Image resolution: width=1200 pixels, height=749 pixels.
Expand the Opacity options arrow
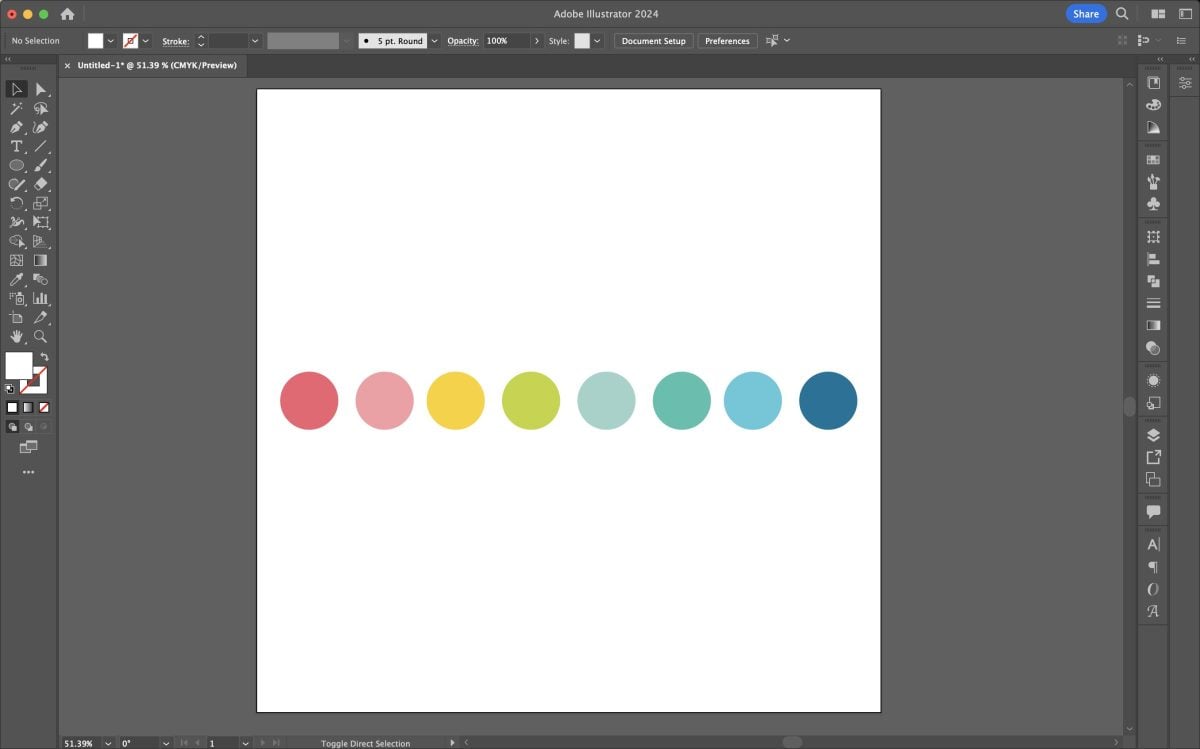click(537, 41)
